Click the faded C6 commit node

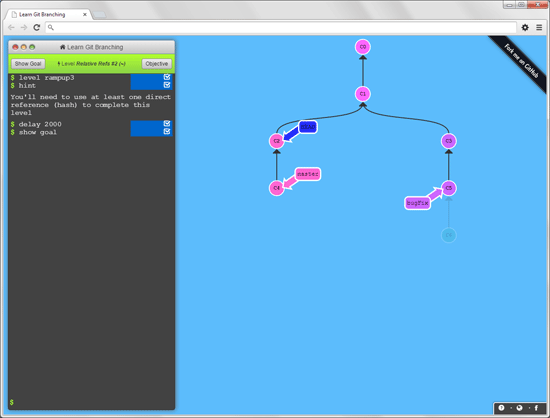[449, 235]
